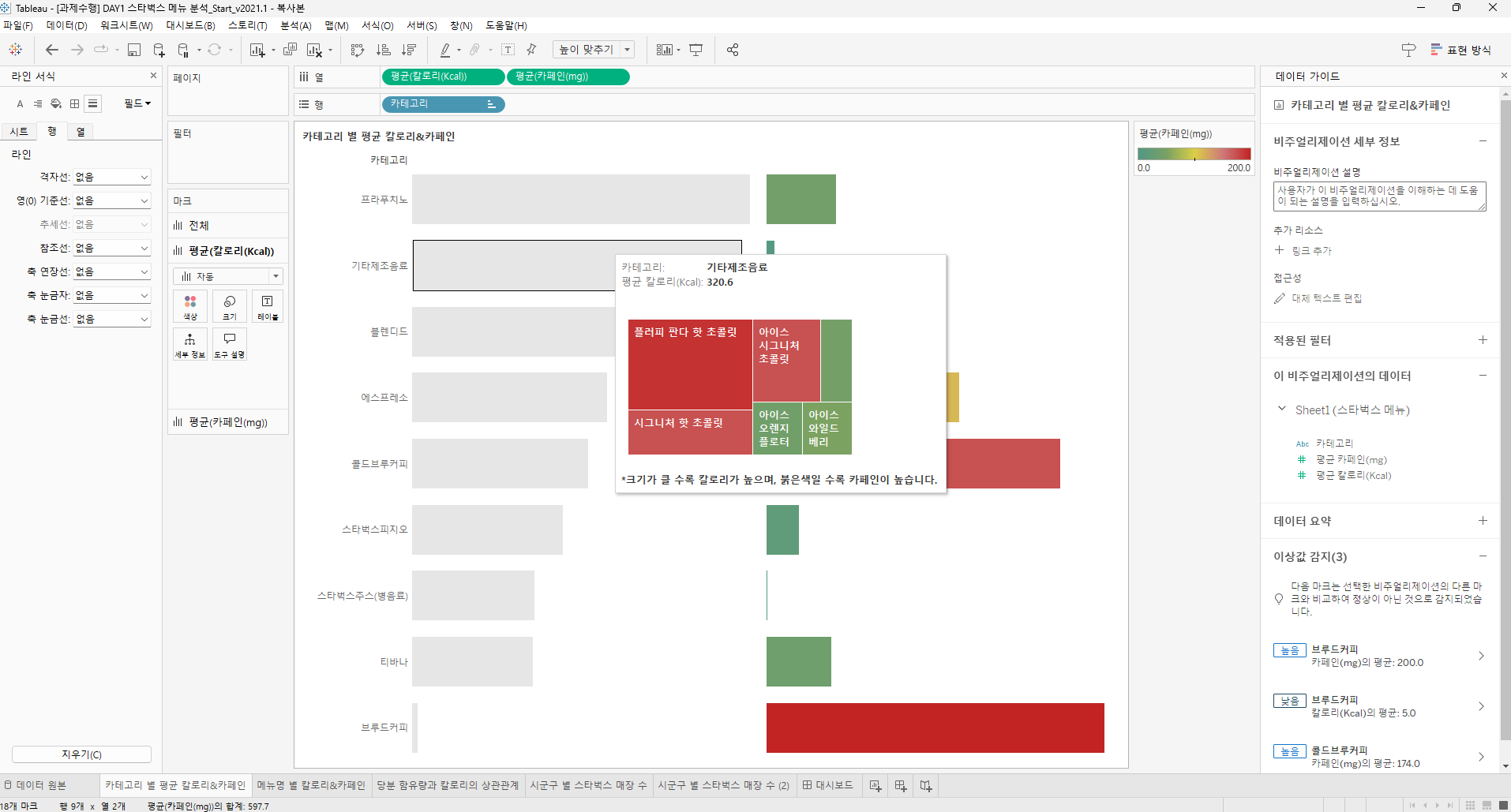Open the 워크시트(W) menu

[126, 25]
